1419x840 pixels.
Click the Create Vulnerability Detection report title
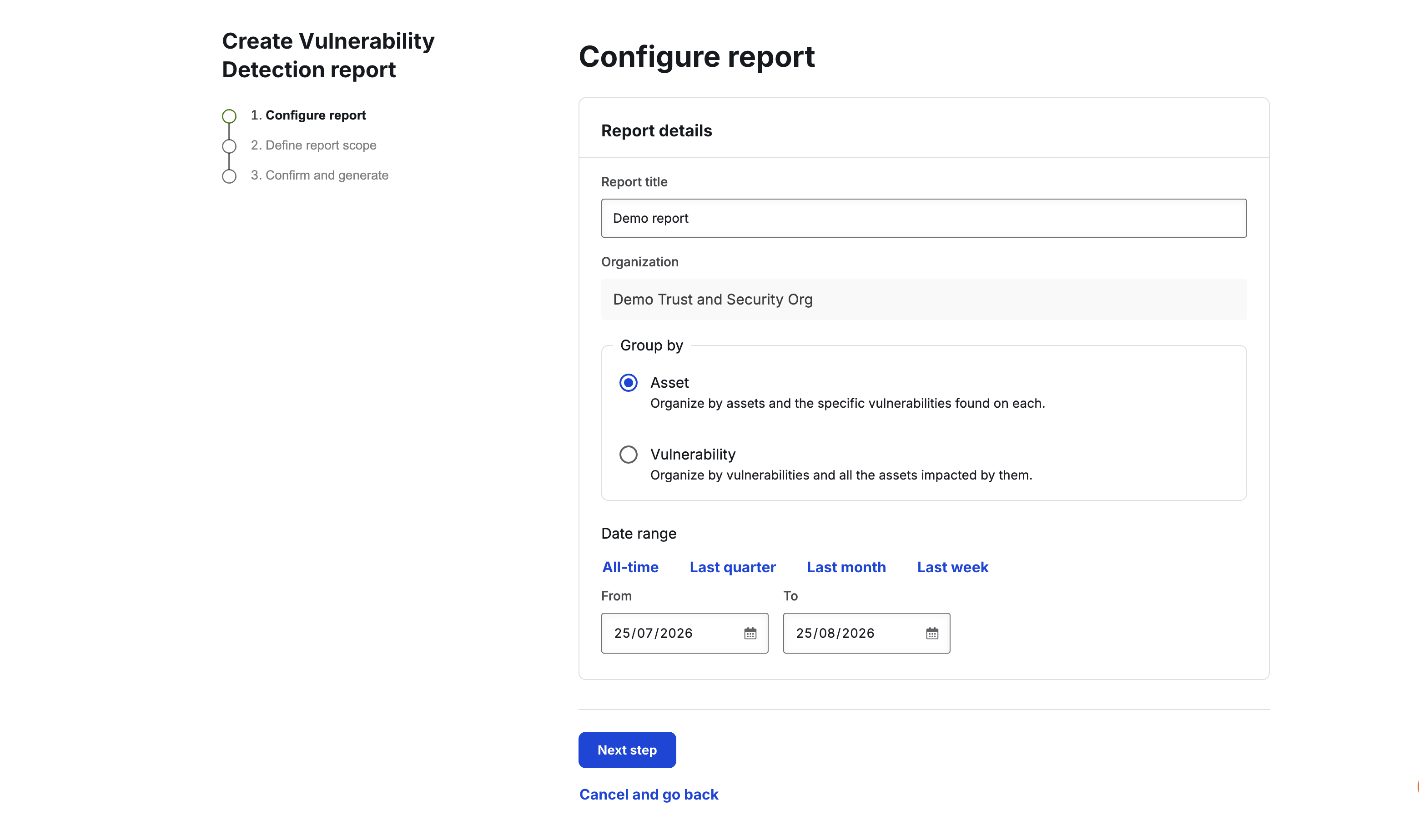pyautogui.click(x=328, y=55)
